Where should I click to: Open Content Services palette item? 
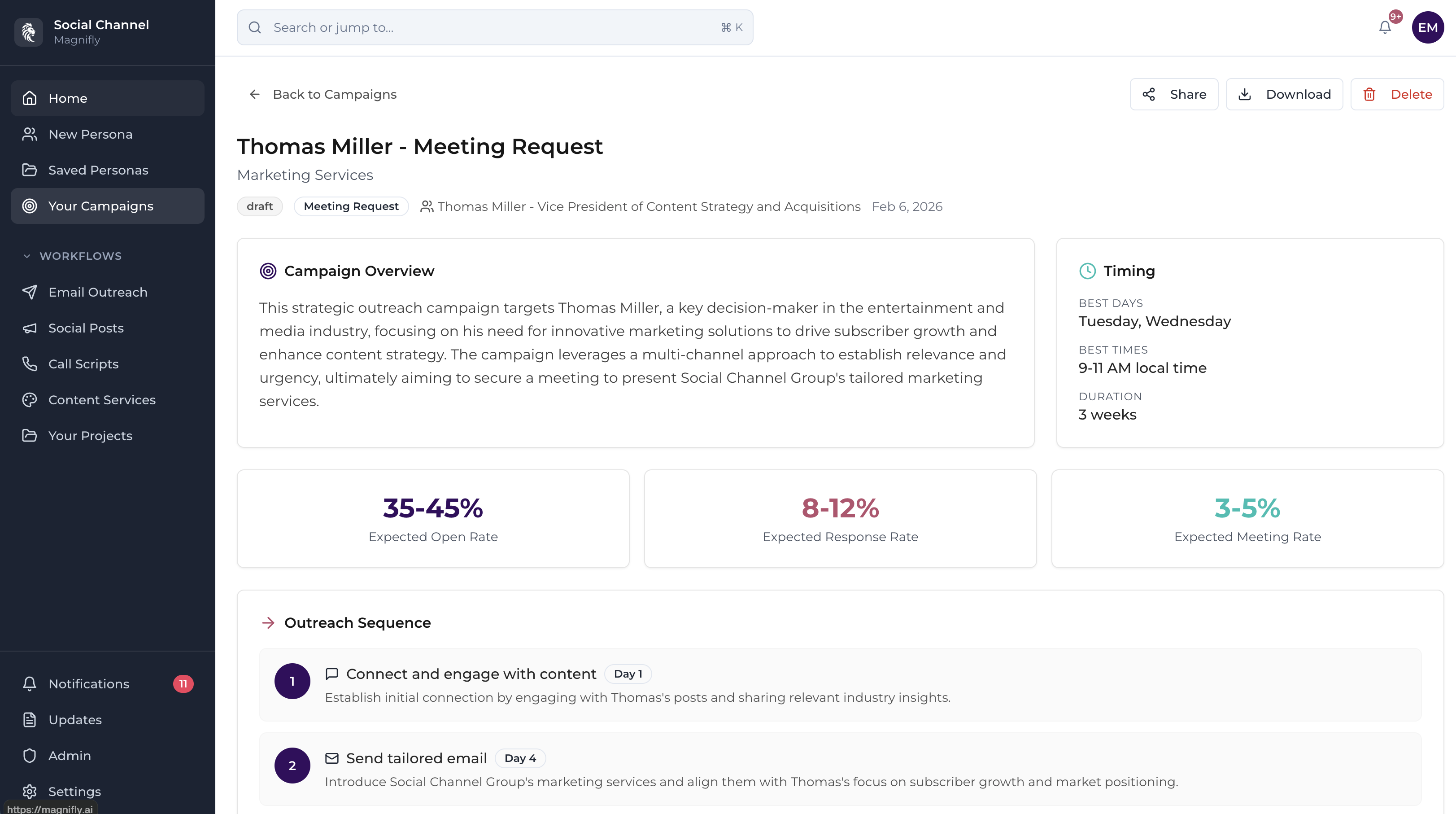(102, 400)
